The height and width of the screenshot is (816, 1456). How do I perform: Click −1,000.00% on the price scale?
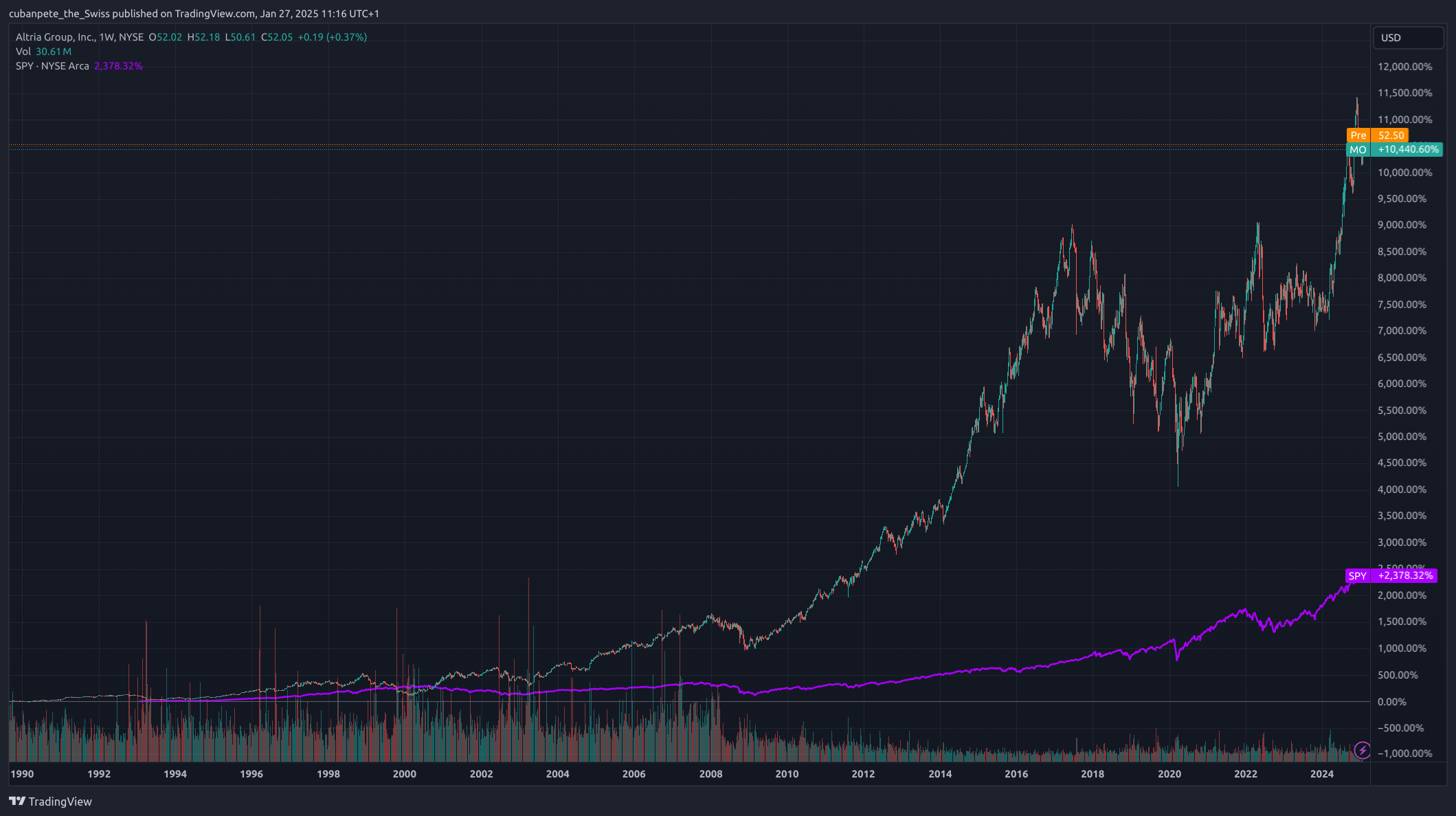pyautogui.click(x=1405, y=753)
